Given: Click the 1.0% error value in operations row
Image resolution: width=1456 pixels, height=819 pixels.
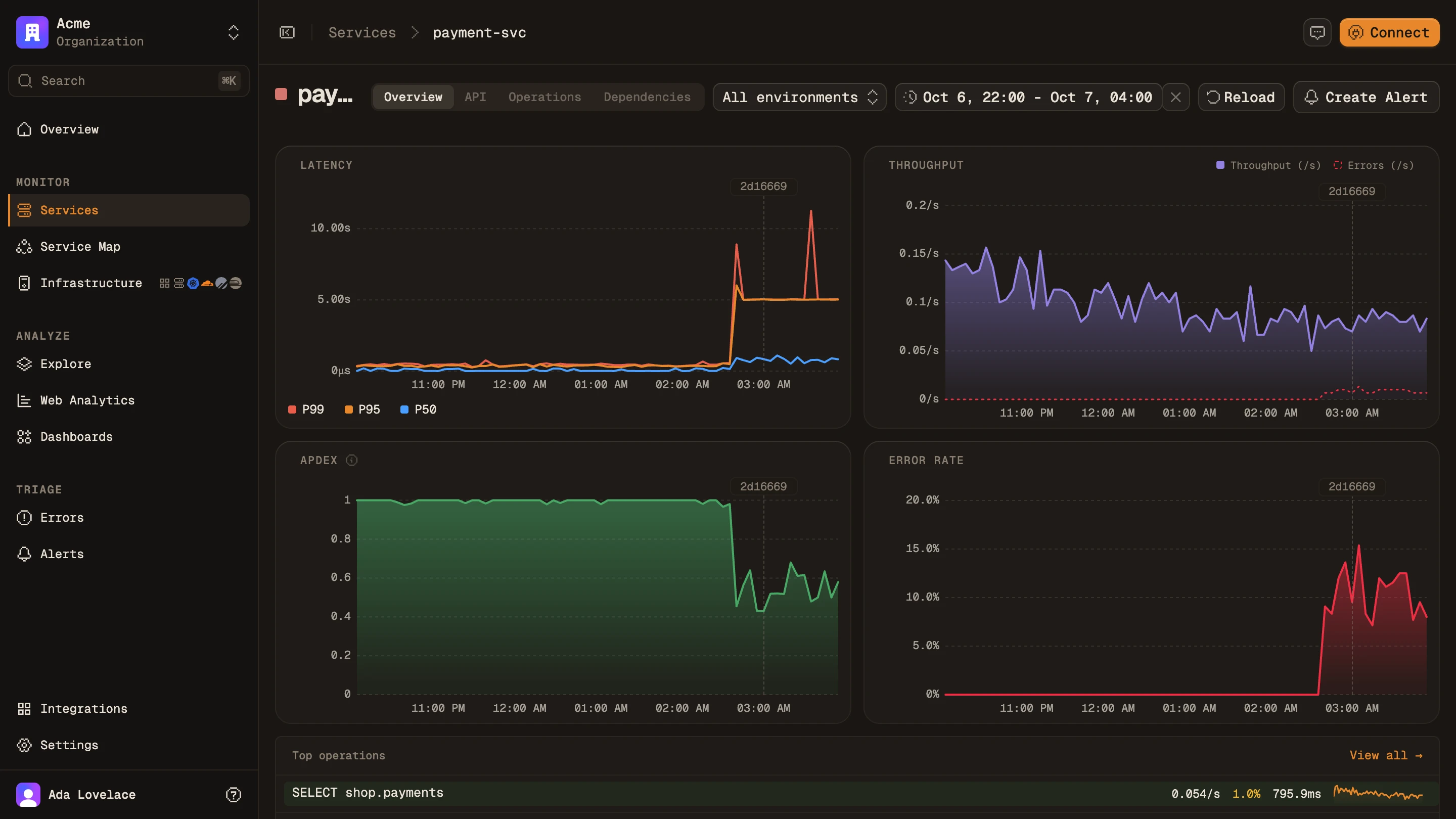Looking at the screenshot, I should [x=1246, y=794].
